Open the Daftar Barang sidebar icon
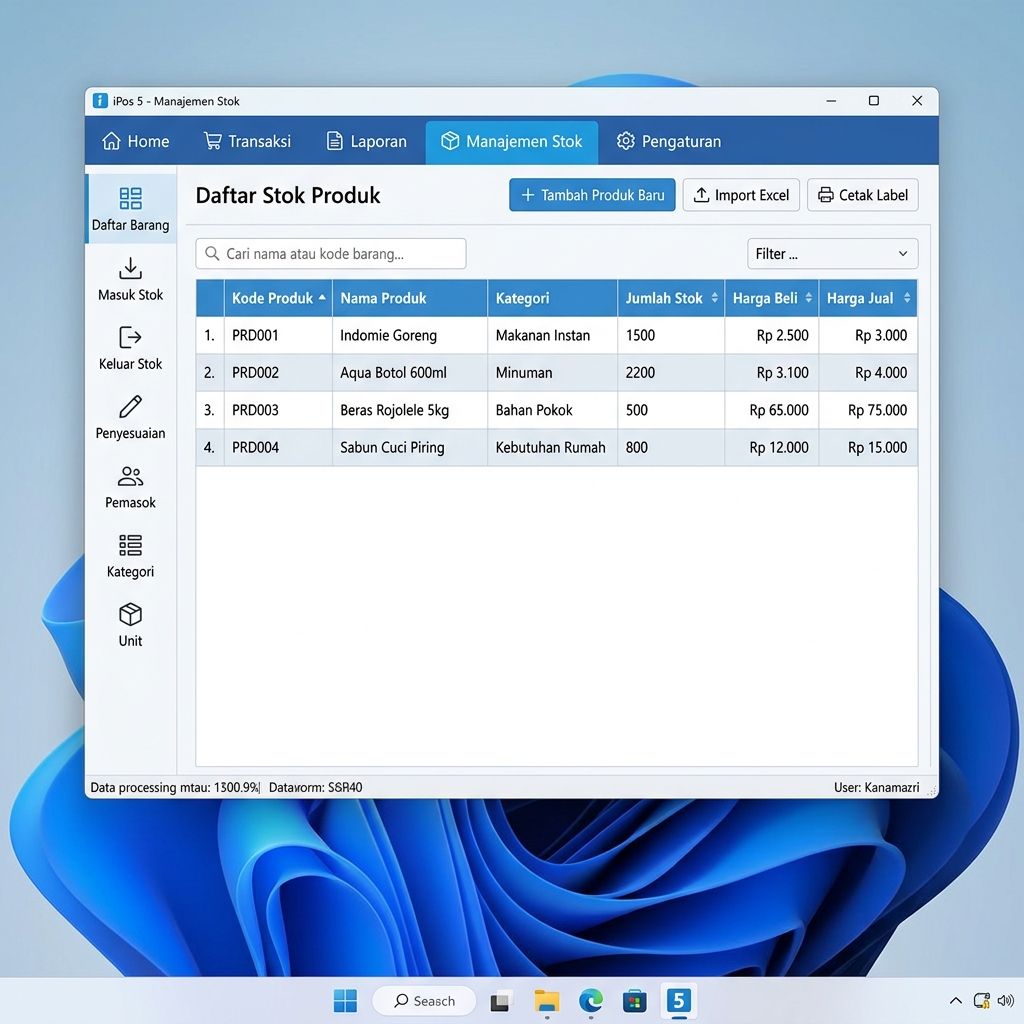 click(x=130, y=198)
